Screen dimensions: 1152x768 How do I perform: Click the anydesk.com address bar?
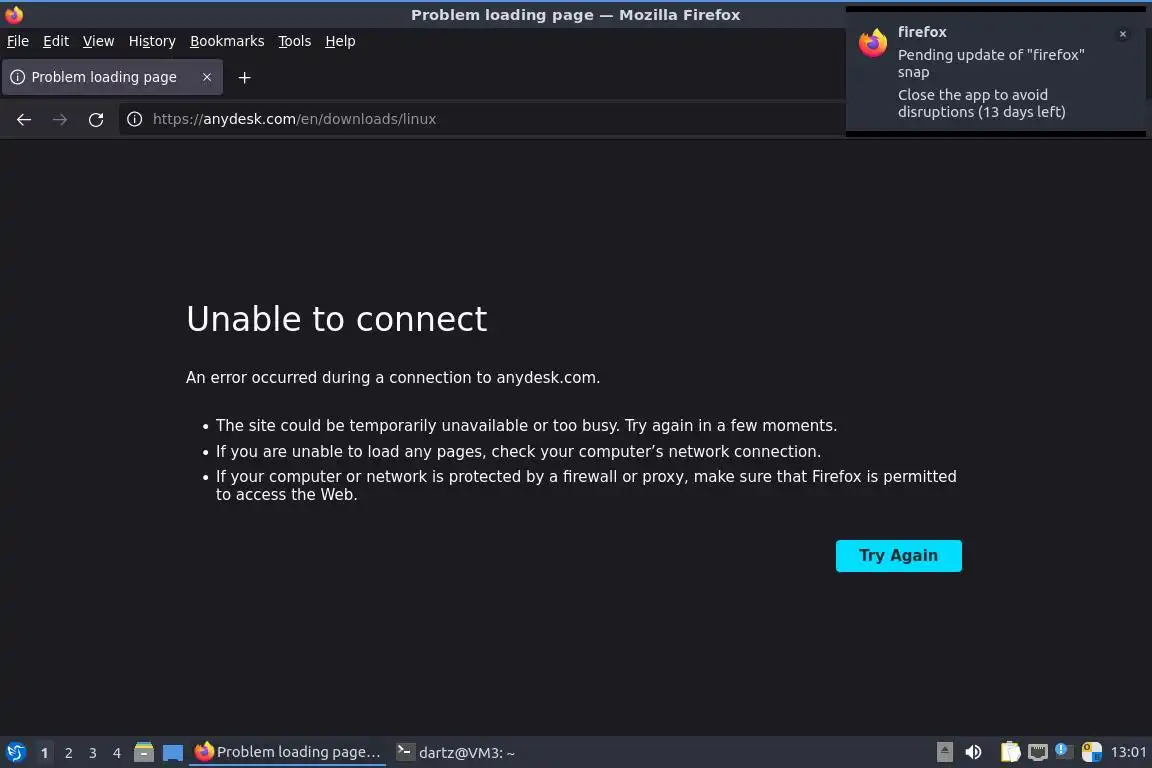[x=481, y=119]
